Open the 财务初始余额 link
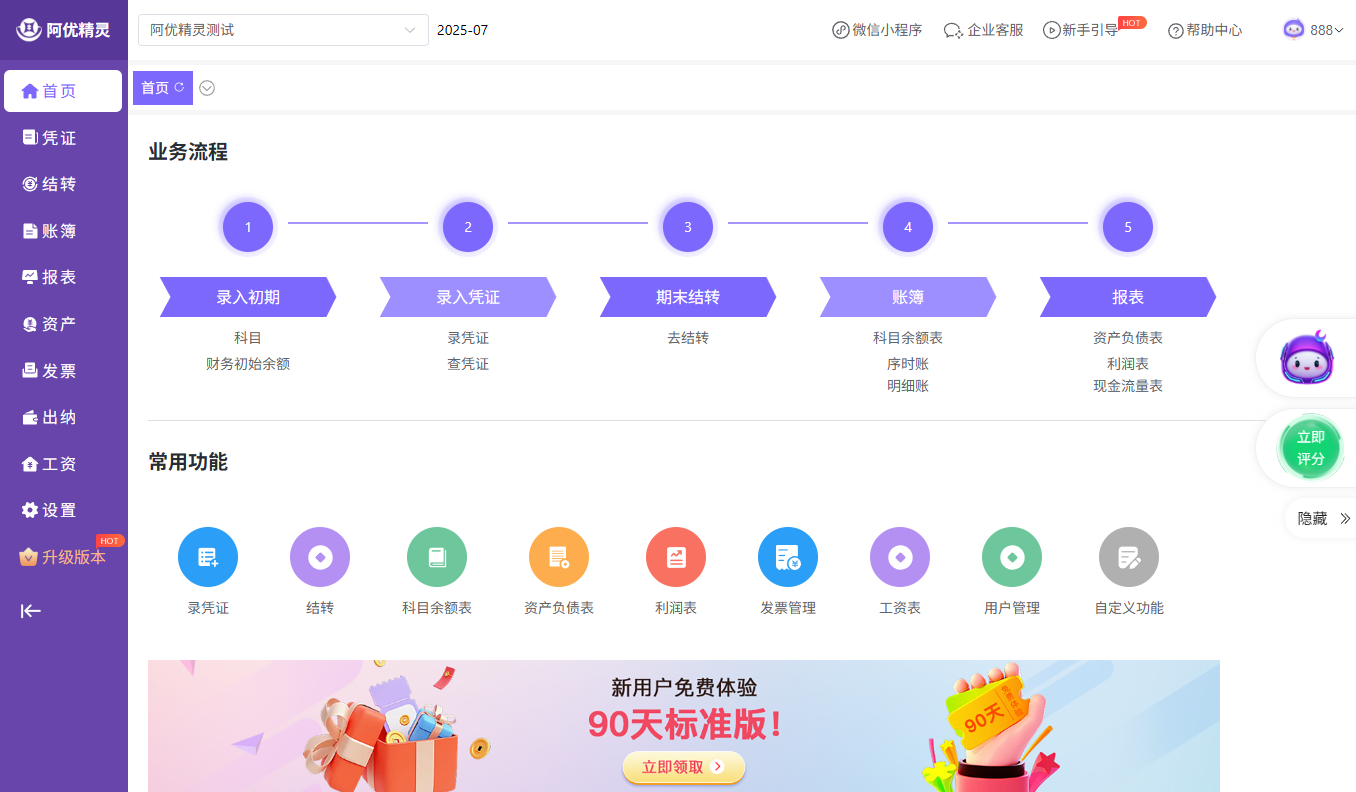Image resolution: width=1356 pixels, height=792 pixels. [x=248, y=364]
